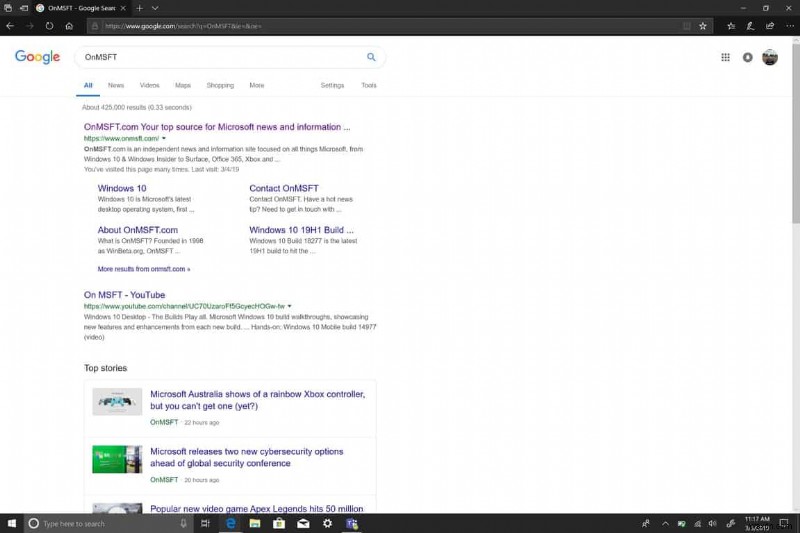Open the volume control in system tray
The height and width of the screenshot is (533, 800).
tap(713, 523)
